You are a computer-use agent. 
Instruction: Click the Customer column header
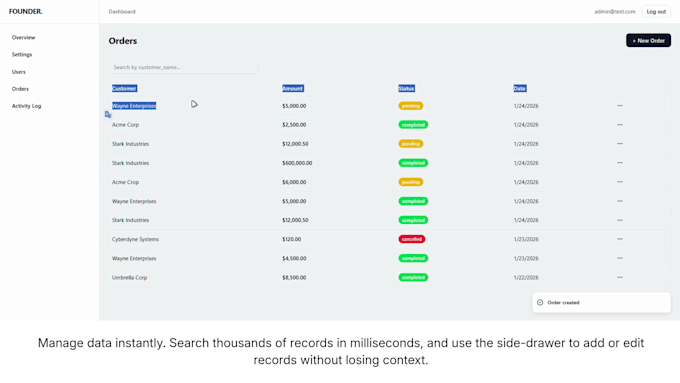(124, 88)
